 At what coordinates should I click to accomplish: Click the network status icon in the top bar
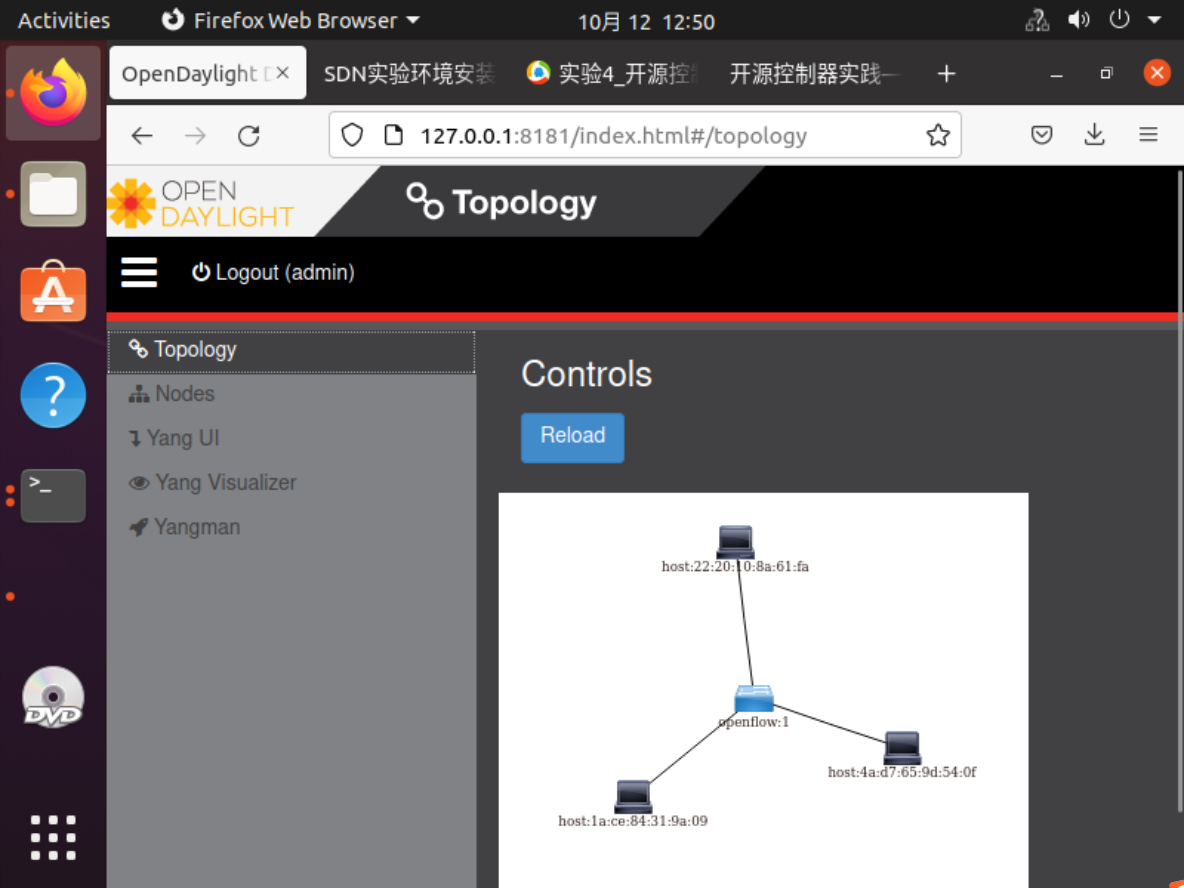click(1037, 20)
